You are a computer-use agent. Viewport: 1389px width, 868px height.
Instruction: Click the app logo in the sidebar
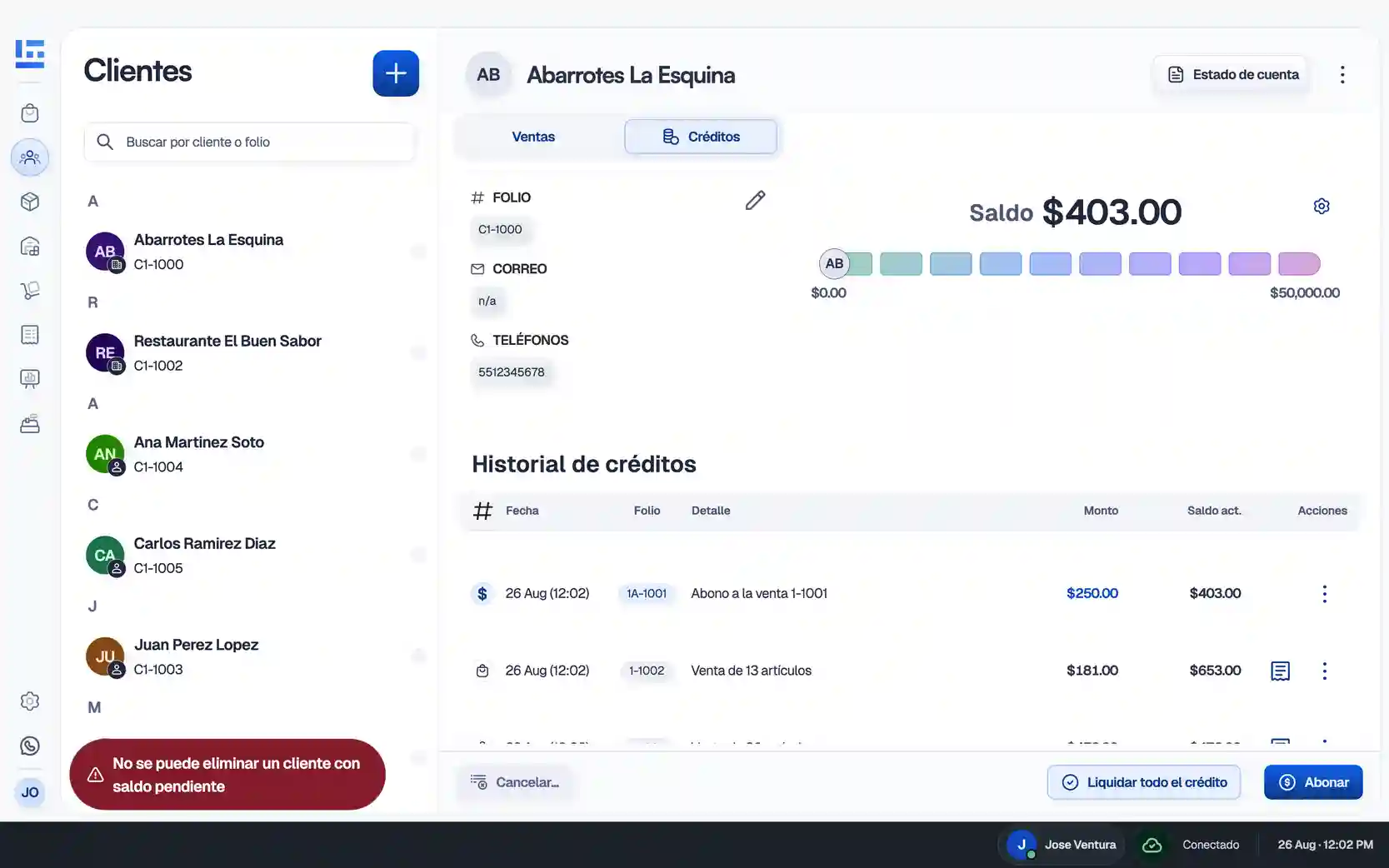click(x=30, y=53)
